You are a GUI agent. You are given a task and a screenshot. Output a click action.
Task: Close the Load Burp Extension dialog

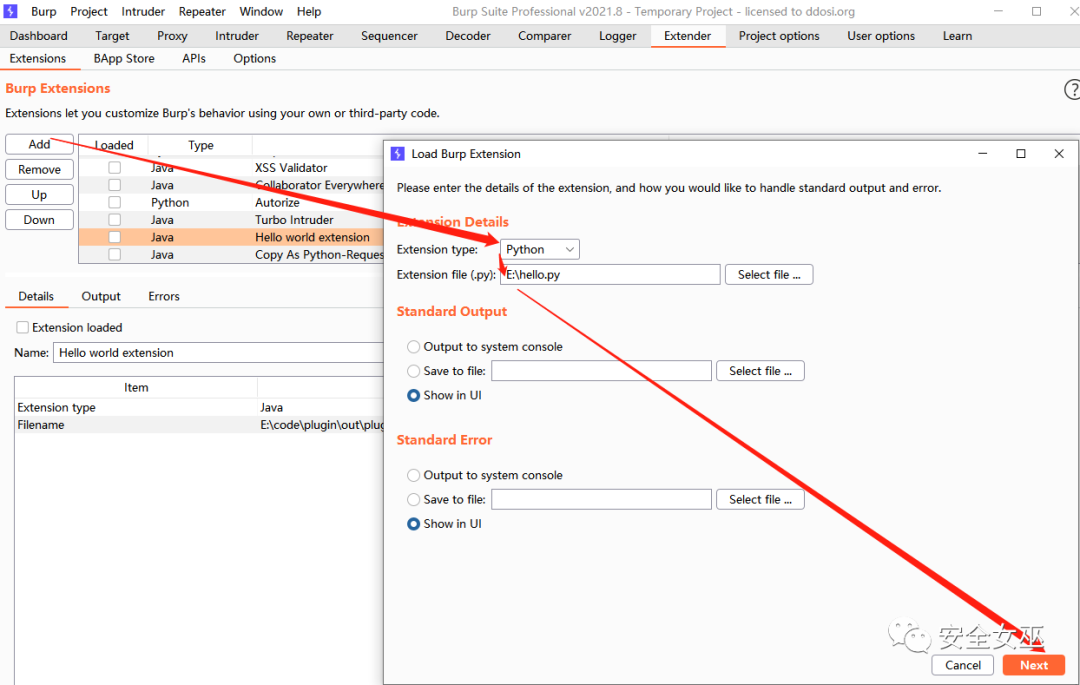tap(1059, 154)
